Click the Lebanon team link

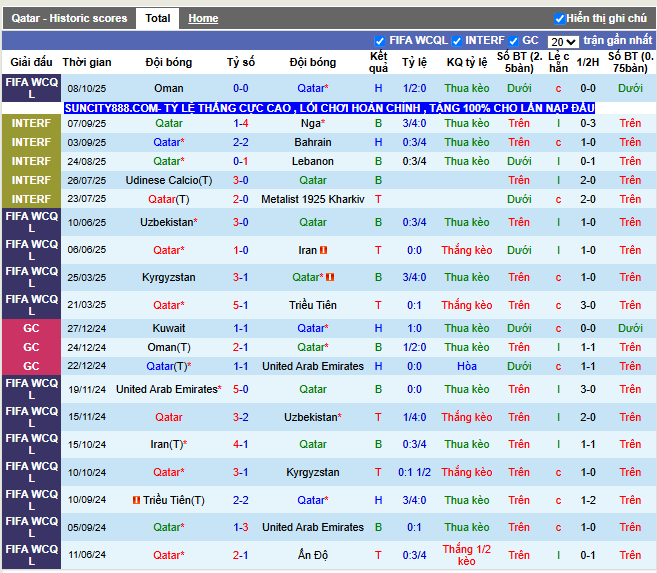pos(313,161)
